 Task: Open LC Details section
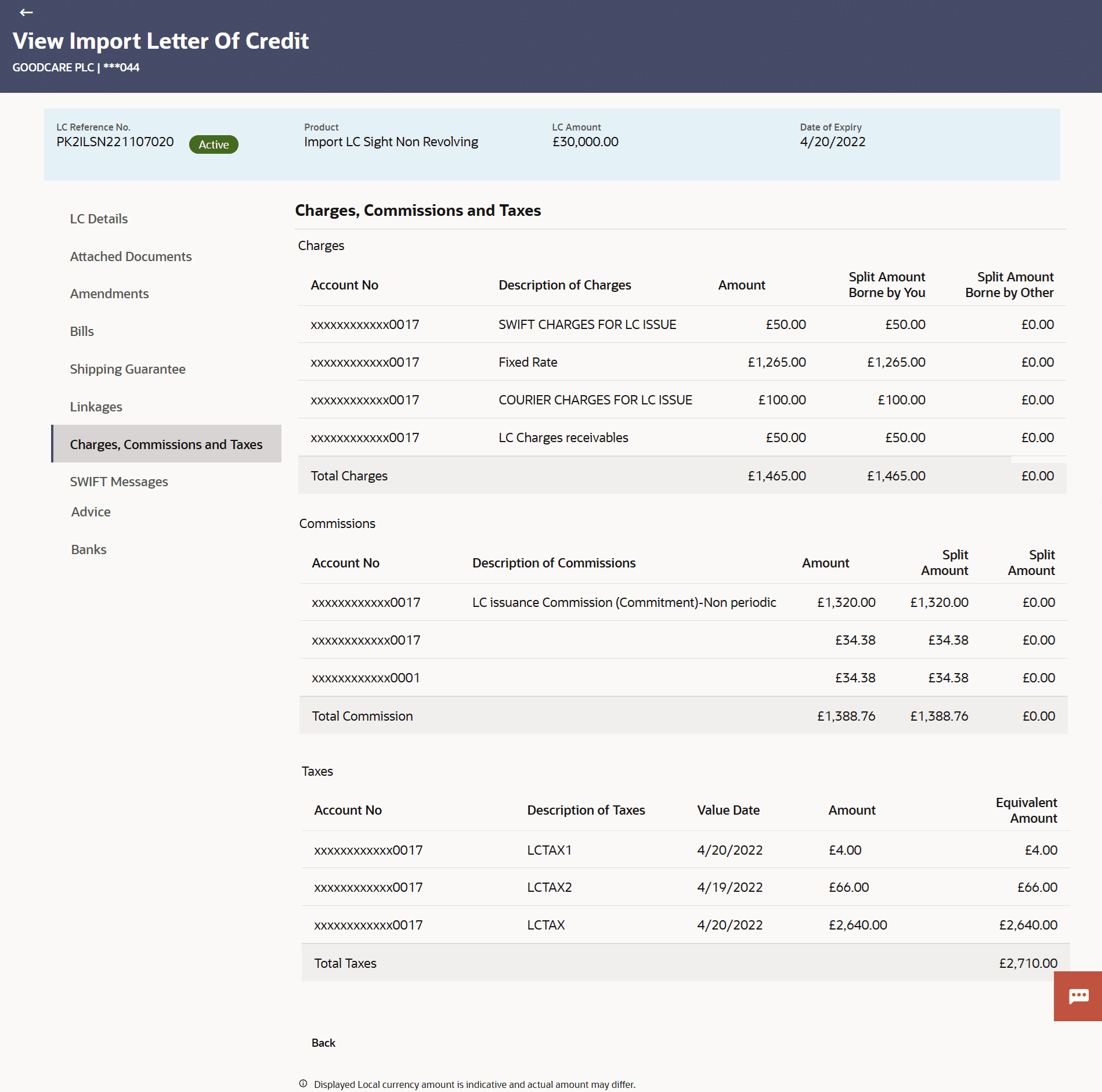98,219
